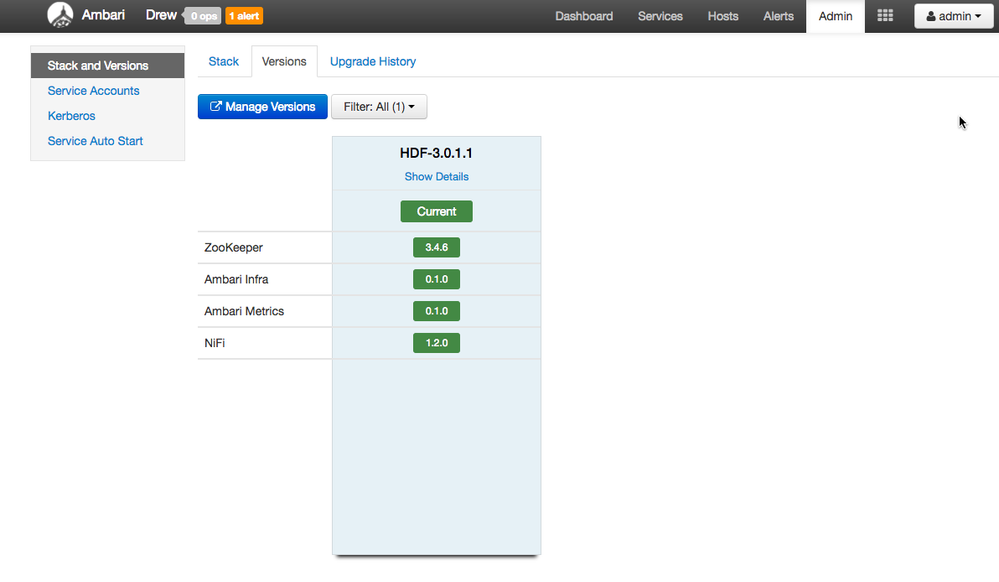Screen dimensions: 999x582
Task: Click Show Details under HDF-3.0.1.1
Action: coord(436,177)
